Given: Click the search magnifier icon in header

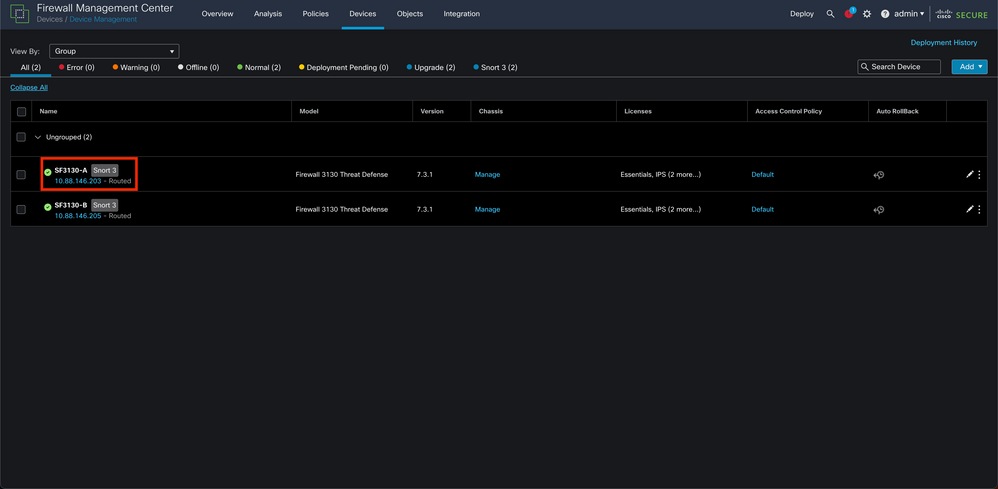Looking at the screenshot, I should 830,14.
